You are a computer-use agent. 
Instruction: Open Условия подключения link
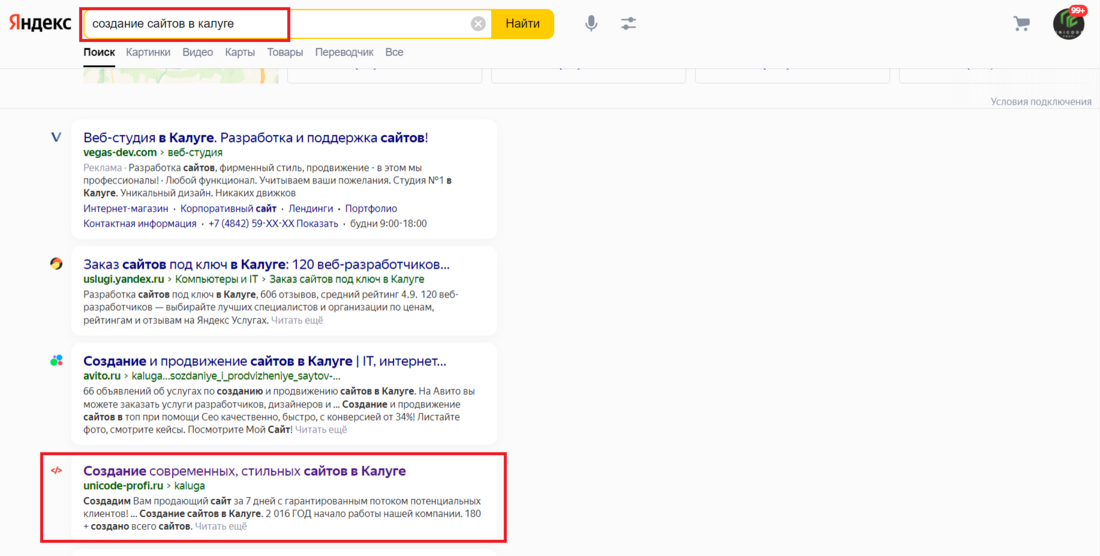(1041, 102)
